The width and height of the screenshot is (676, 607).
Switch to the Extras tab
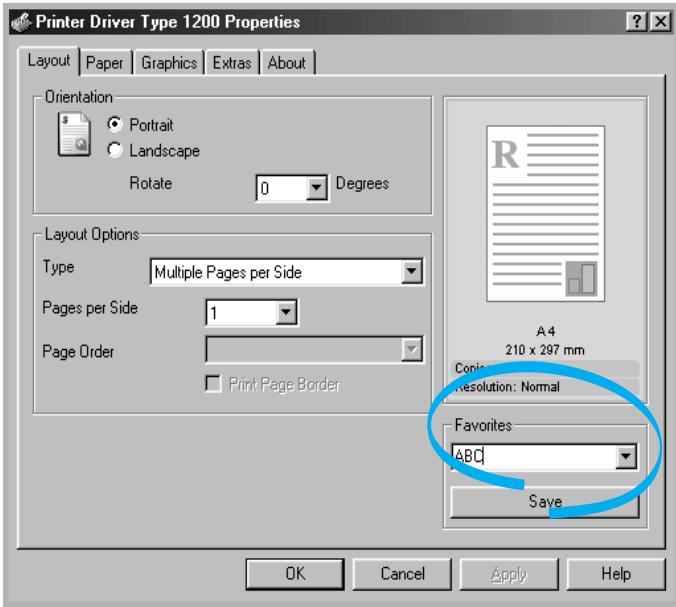click(232, 63)
